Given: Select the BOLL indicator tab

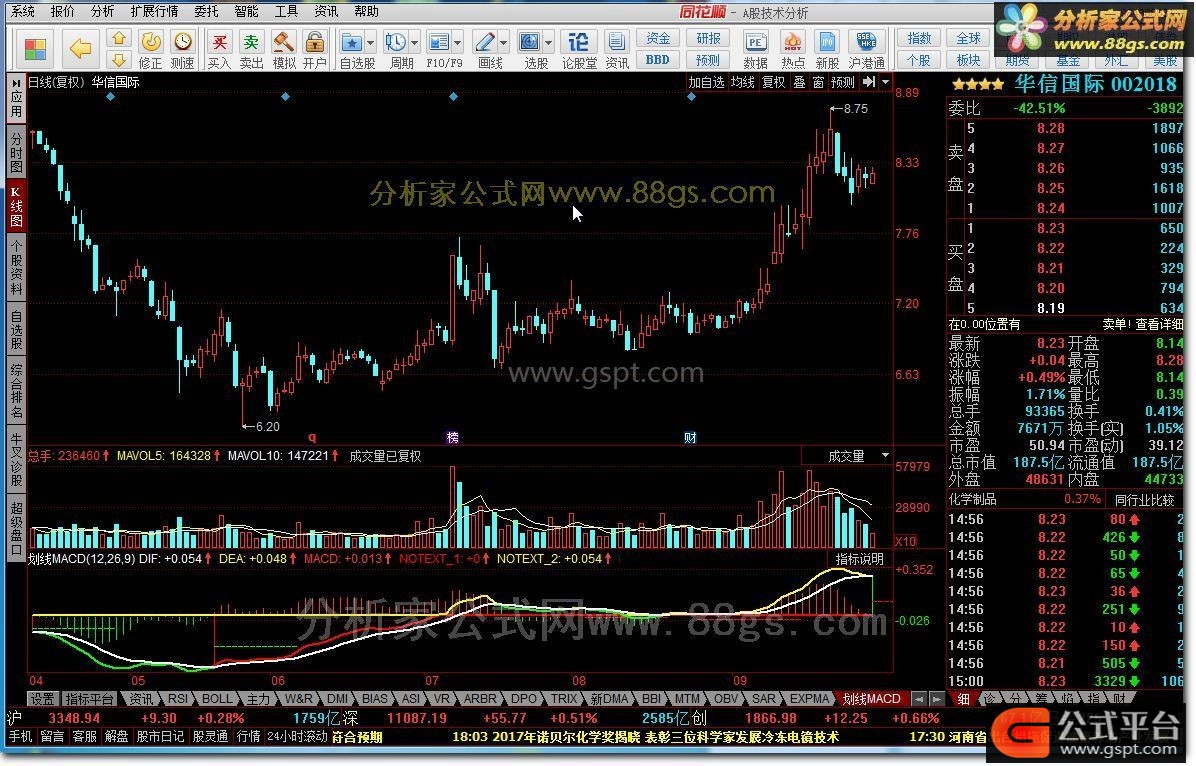Looking at the screenshot, I should [x=217, y=698].
